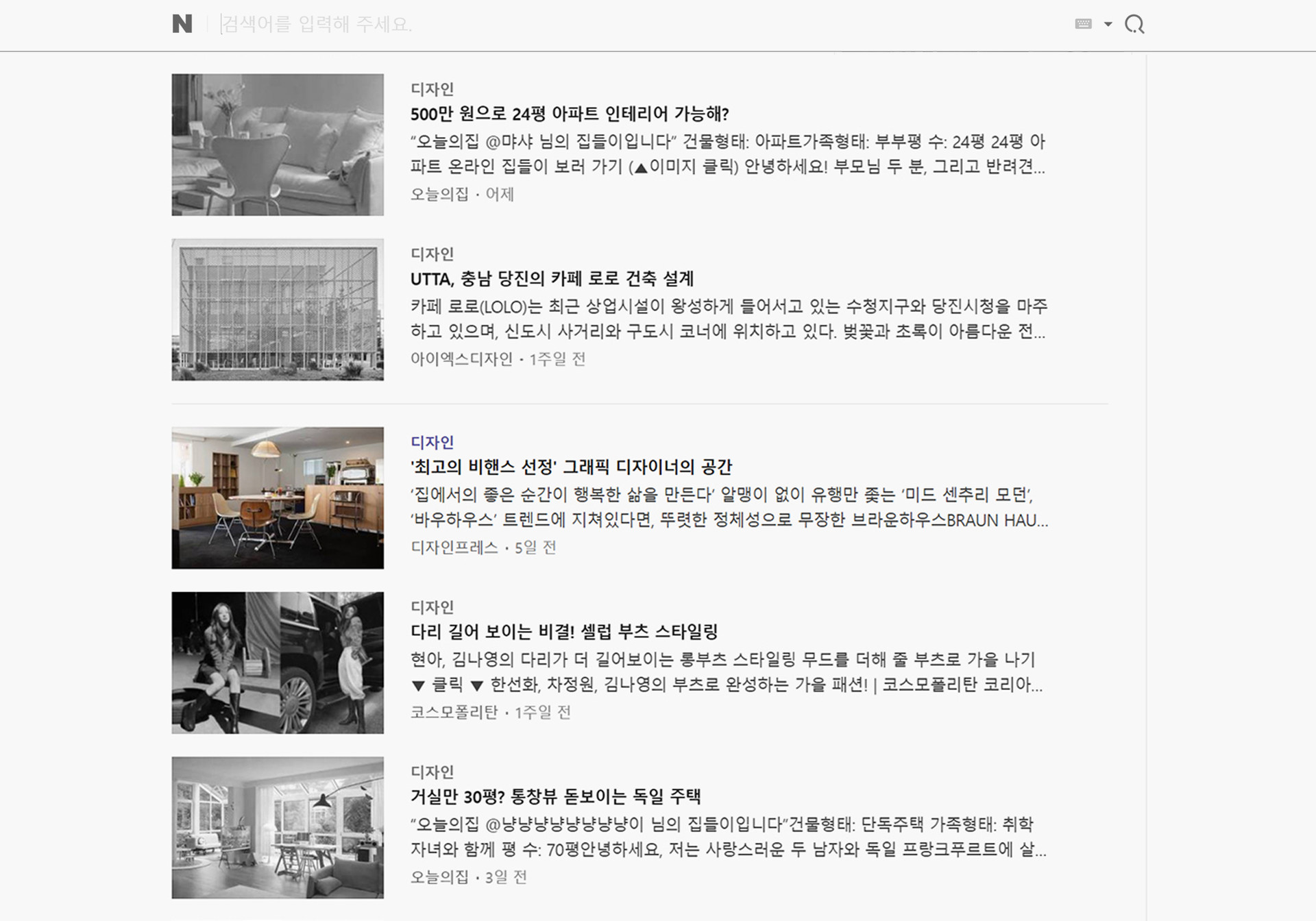
Task: Click purple 디자인 category above 비핸스 article
Action: pyautogui.click(x=432, y=443)
